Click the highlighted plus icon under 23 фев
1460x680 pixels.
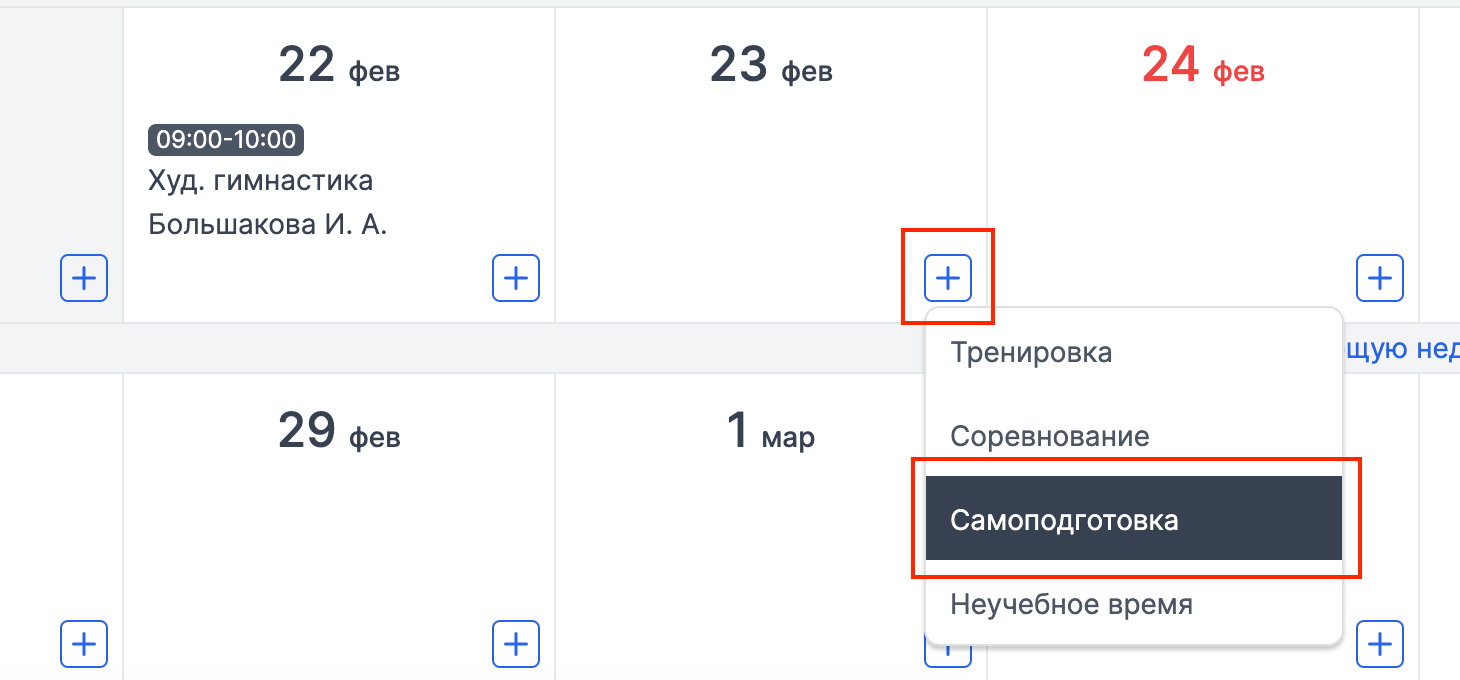(x=948, y=278)
